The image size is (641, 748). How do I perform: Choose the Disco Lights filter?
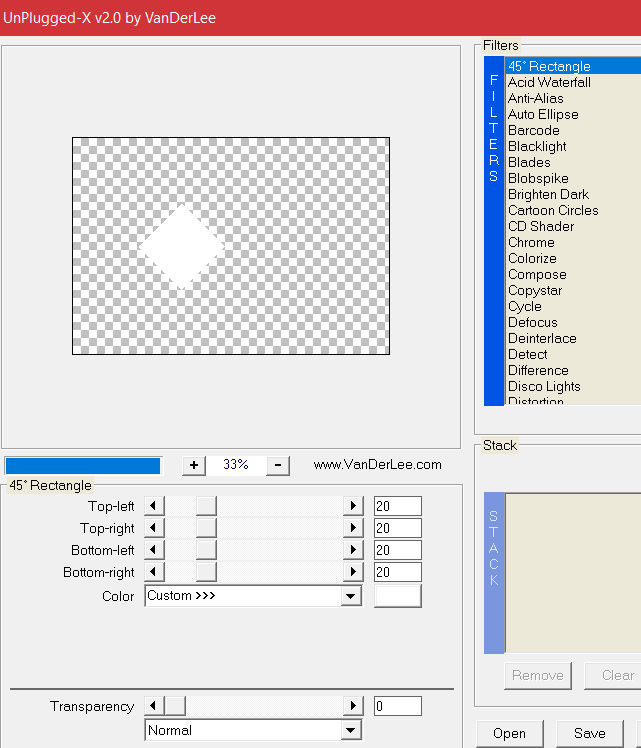pos(544,386)
